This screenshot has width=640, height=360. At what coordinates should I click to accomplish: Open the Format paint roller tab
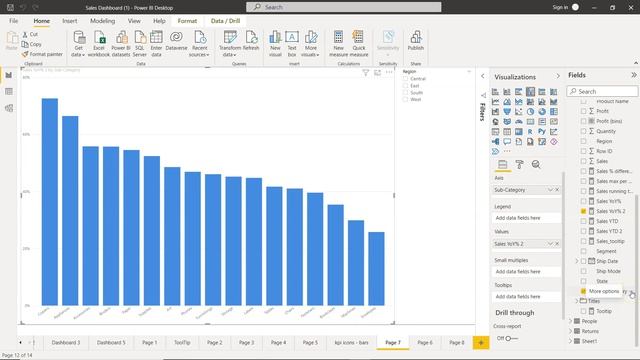(519, 164)
